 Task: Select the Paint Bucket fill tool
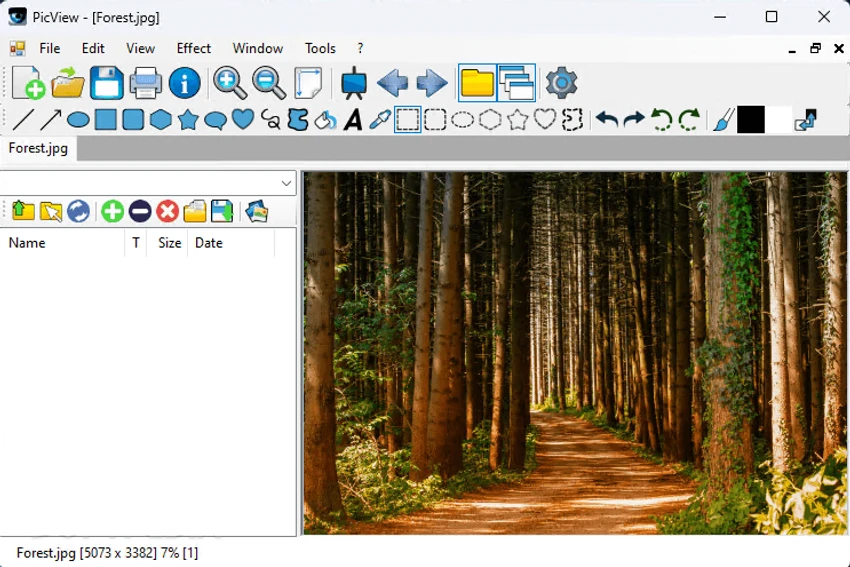click(x=325, y=120)
